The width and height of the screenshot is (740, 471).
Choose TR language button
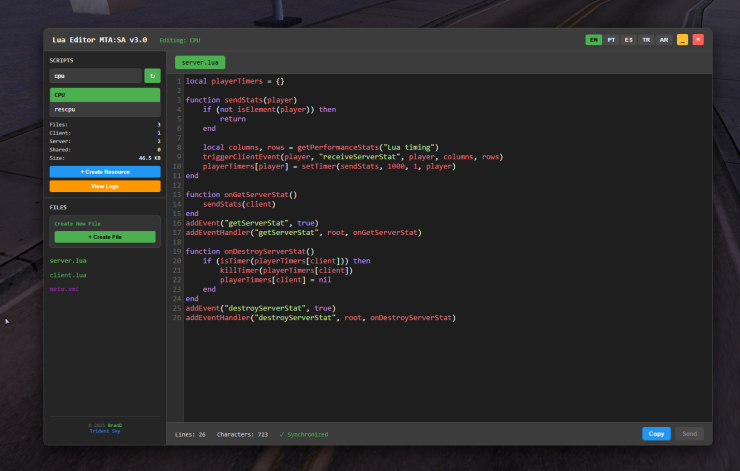coord(646,39)
